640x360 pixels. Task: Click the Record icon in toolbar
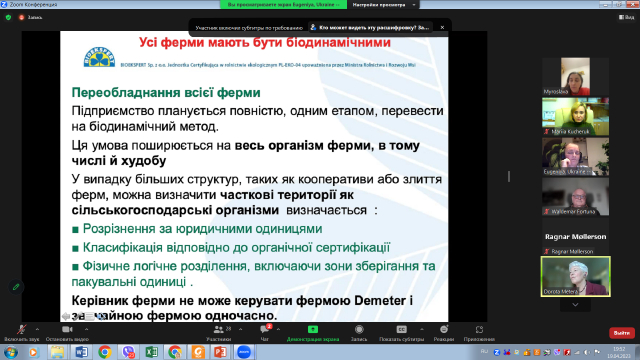359,329
